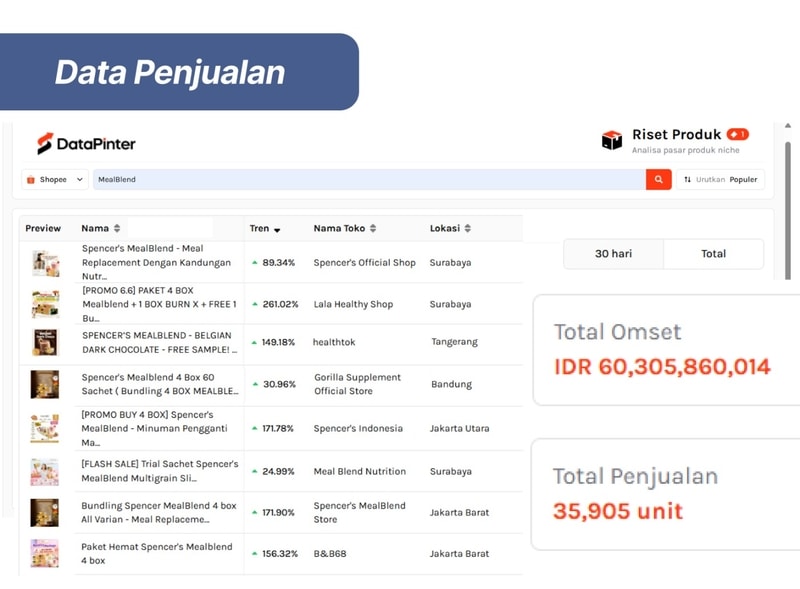Image resolution: width=800 pixels, height=589 pixels.
Task: Open the Belgian Dark Chocolate product thumbnail
Action: 45,342
